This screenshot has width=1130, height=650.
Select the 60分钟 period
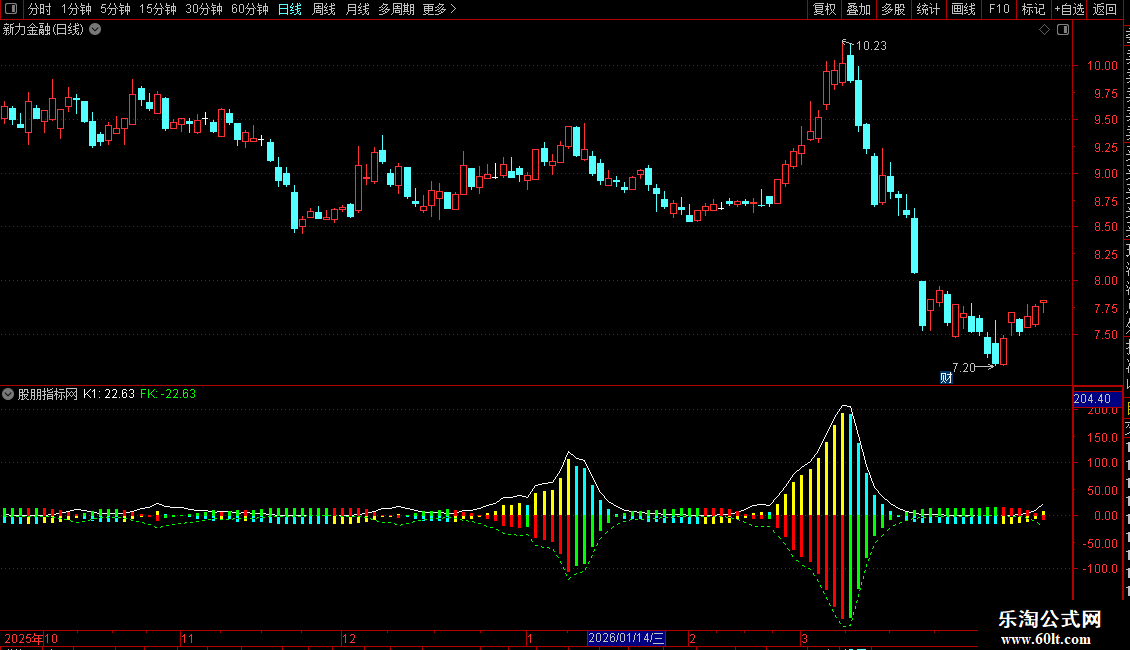point(250,9)
